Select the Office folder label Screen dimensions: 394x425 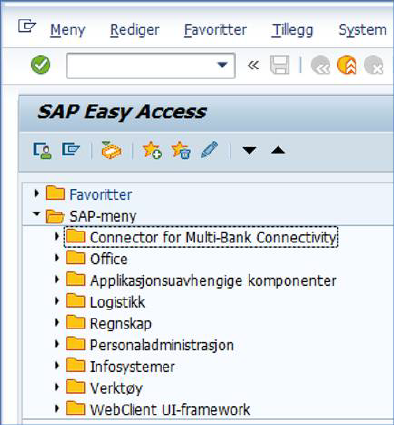tap(109, 259)
